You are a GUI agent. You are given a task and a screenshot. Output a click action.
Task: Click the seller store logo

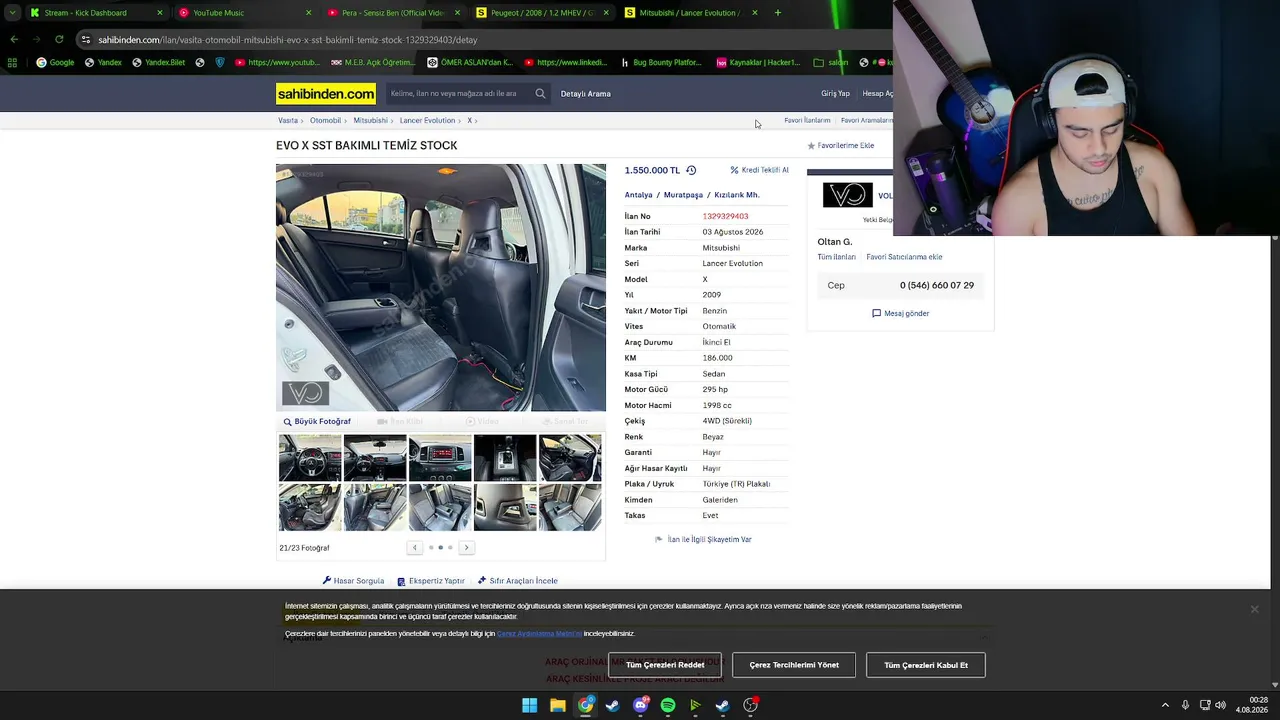click(847, 195)
